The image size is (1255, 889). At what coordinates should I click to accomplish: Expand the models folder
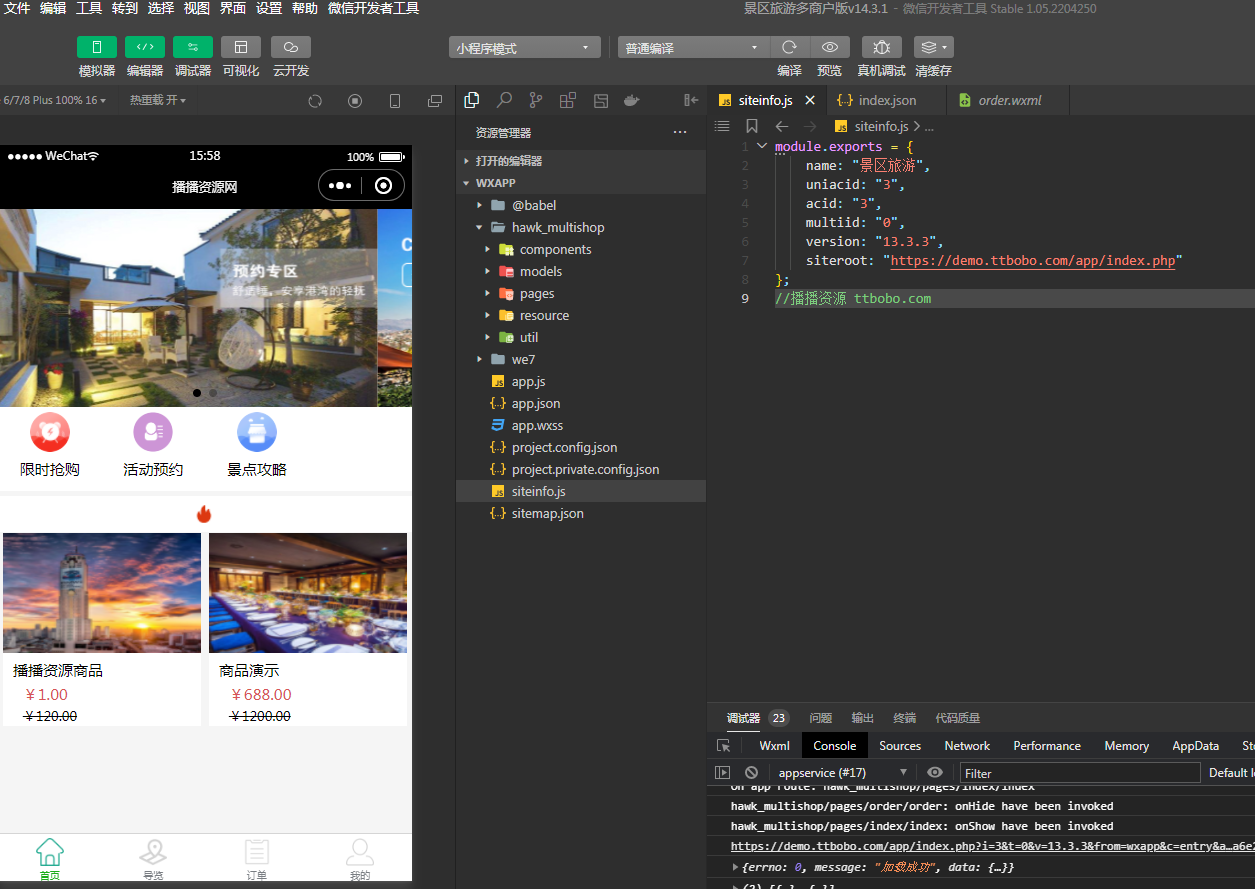click(x=581, y=271)
